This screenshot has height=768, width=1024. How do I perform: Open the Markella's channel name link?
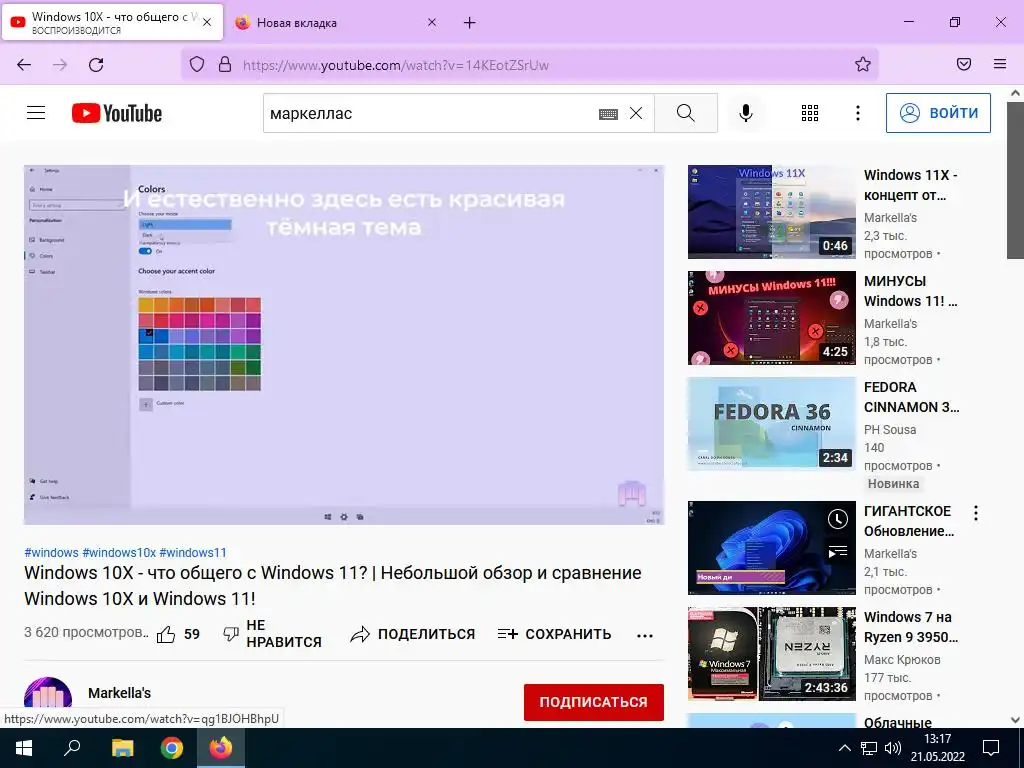(x=120, y=693)
